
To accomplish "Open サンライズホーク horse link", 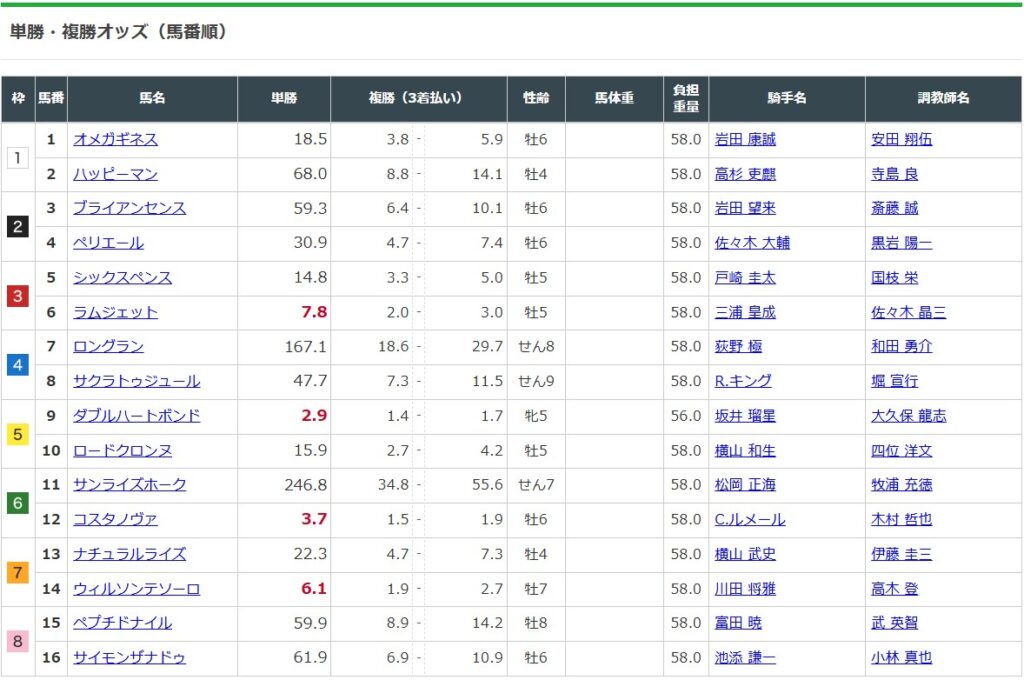I will (x=129, y=485).
